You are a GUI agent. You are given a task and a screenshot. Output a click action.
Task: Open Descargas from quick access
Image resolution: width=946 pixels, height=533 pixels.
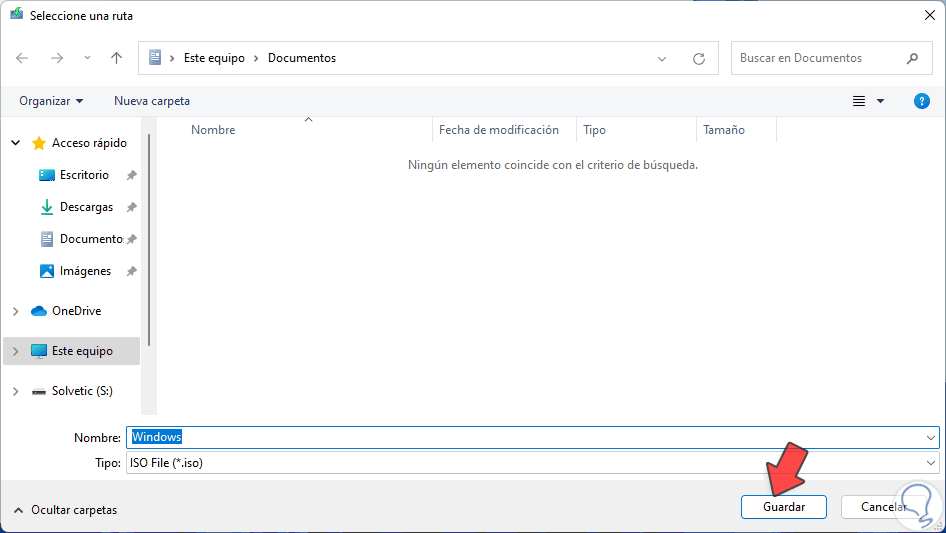[86, 207]
